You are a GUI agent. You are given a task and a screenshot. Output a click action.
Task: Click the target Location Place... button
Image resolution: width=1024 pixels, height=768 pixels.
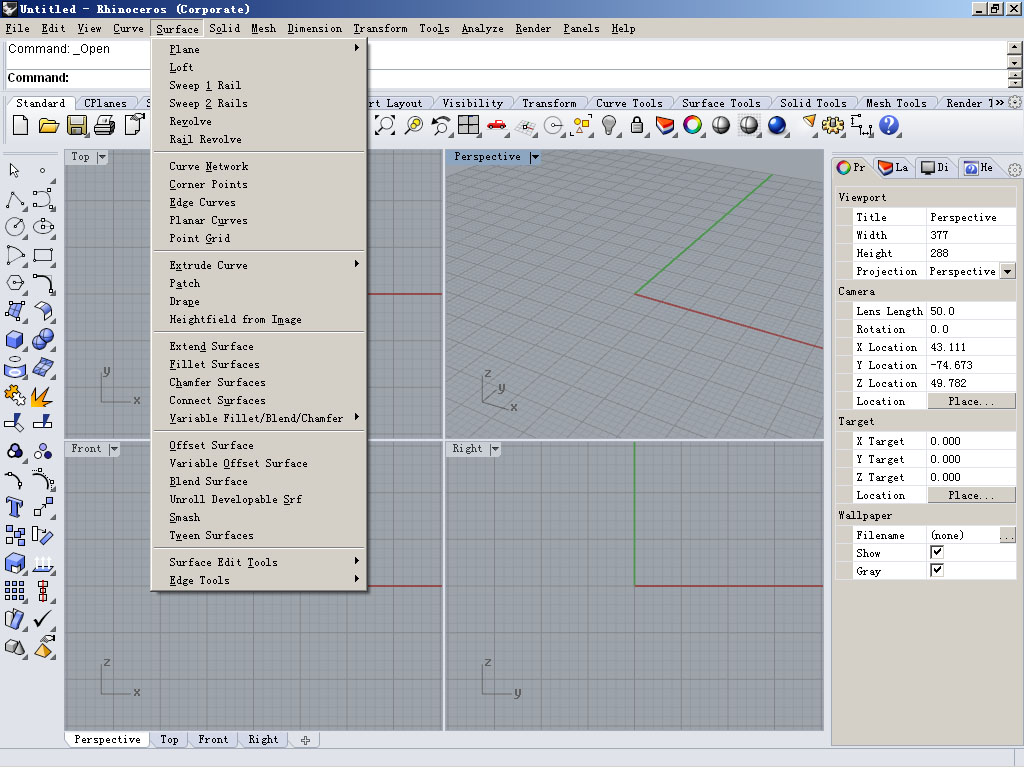click(971, 495)
